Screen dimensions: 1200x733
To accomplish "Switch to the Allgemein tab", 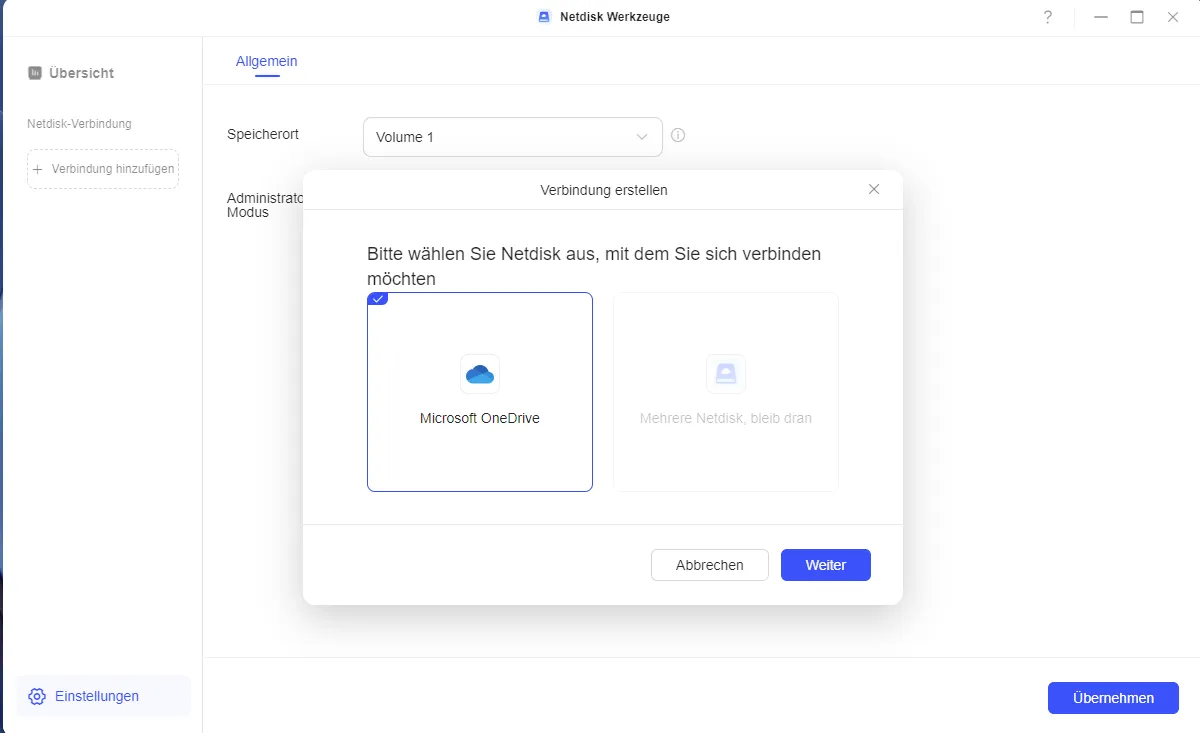I will (267, 61).
